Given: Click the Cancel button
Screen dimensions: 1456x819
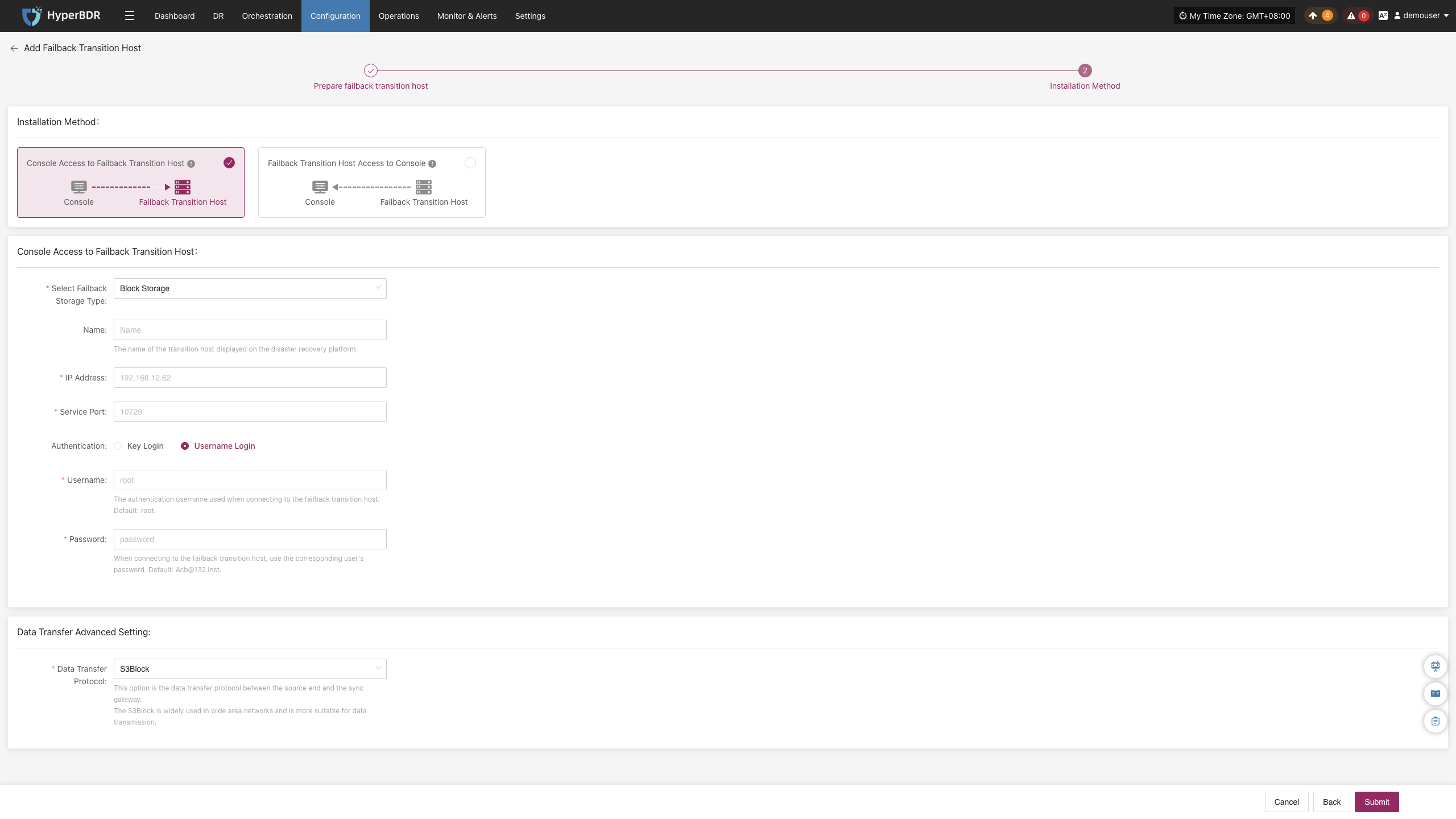Looking at the screenshot, I should coord(1287,802).
